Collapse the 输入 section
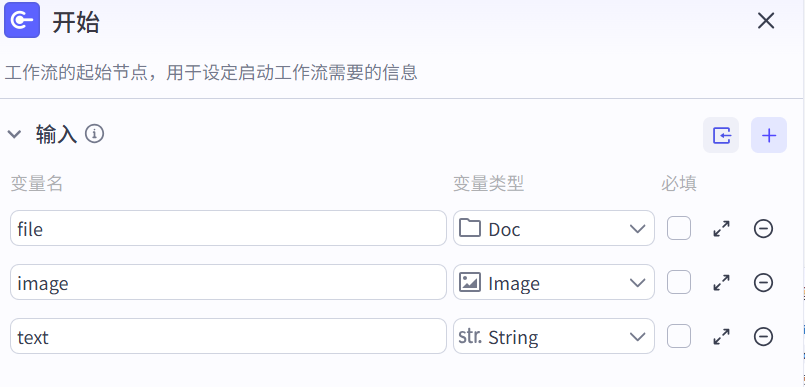The image size is (805, 387). [14, 134]
